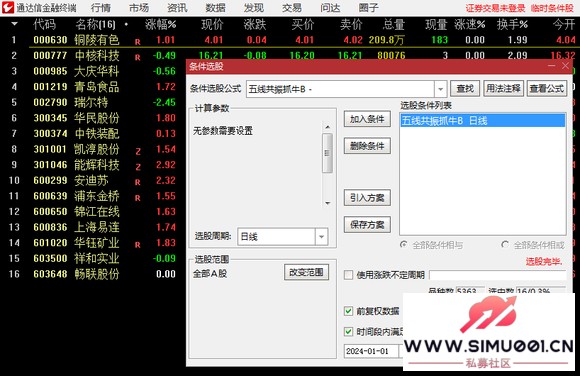The height and width of the screenshot is (376, 580).
Task: Click the scroll-up arrow in 计算参数 panel
Action: coord(327,127)
